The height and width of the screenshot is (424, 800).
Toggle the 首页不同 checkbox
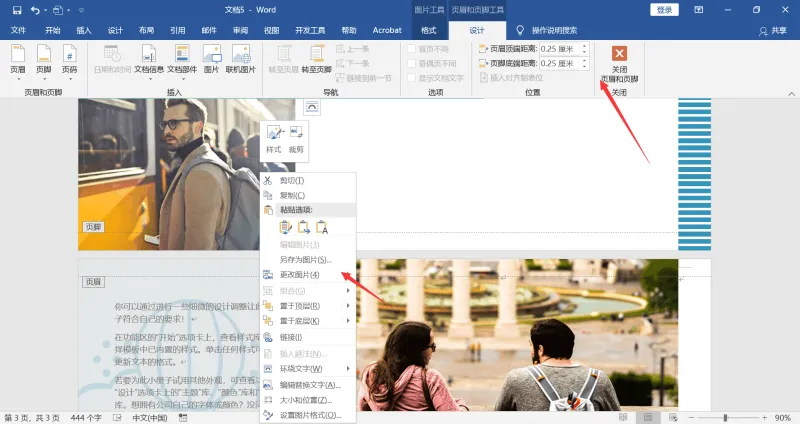click(412, 49)
